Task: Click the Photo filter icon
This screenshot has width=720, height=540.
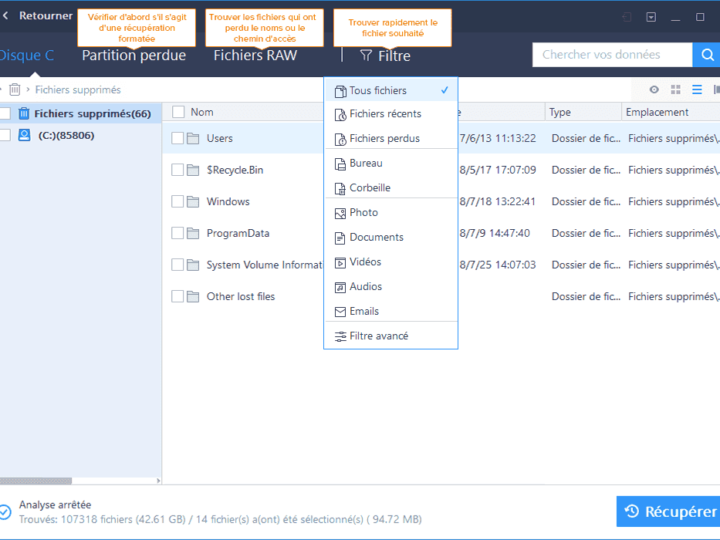Action: 340,213
